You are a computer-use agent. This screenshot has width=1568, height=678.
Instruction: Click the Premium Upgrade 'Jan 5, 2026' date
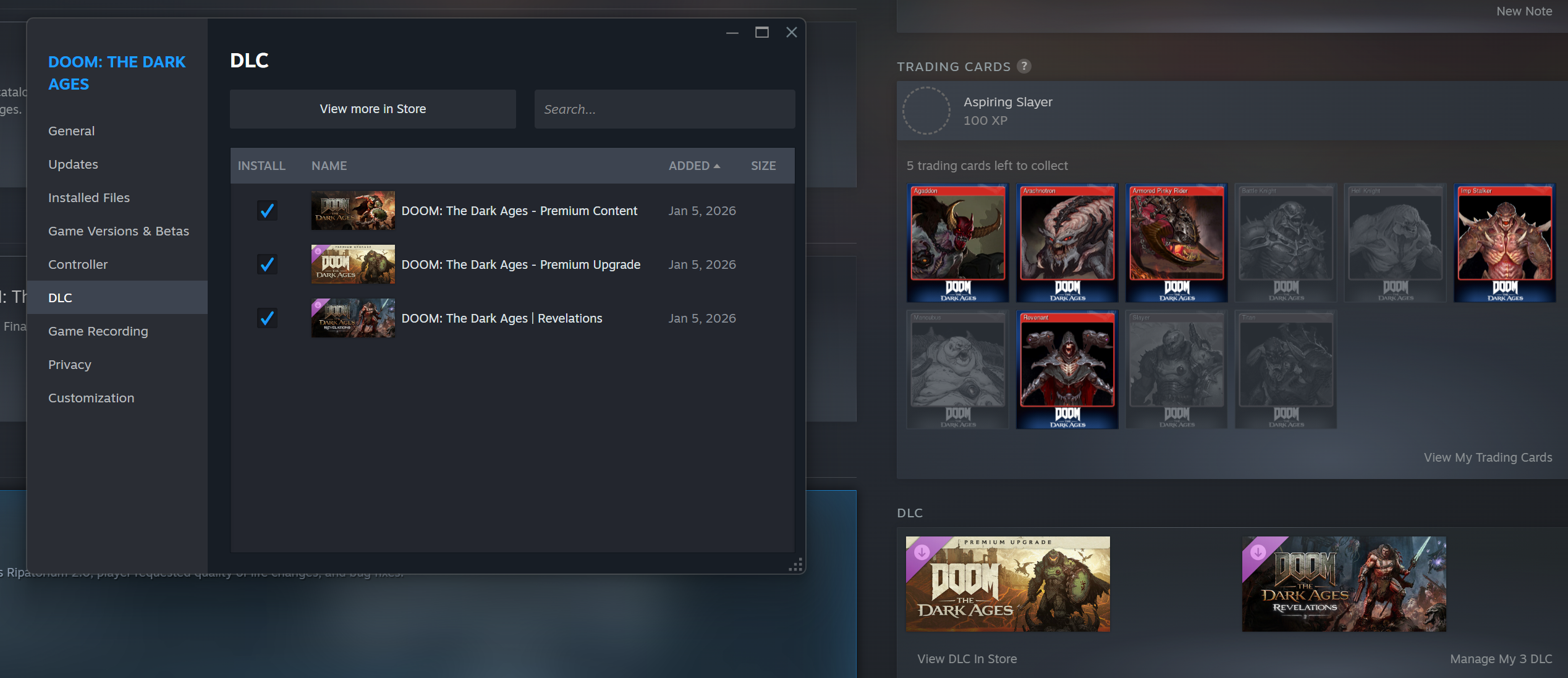pos(702,265)
